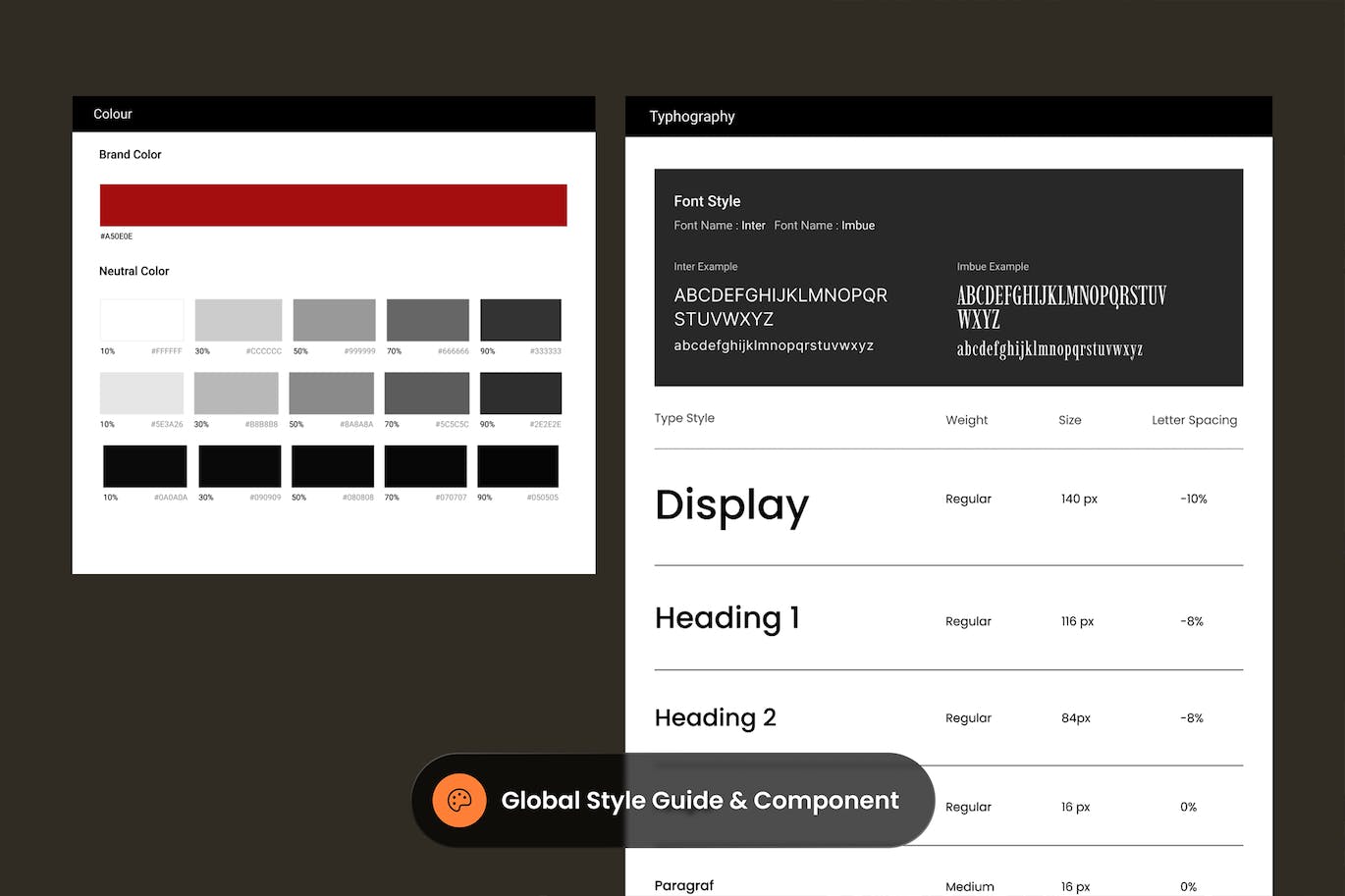Click the Colour panel header
The image size is (1345, 896).
pyautogui.click(x=334, y=114)
